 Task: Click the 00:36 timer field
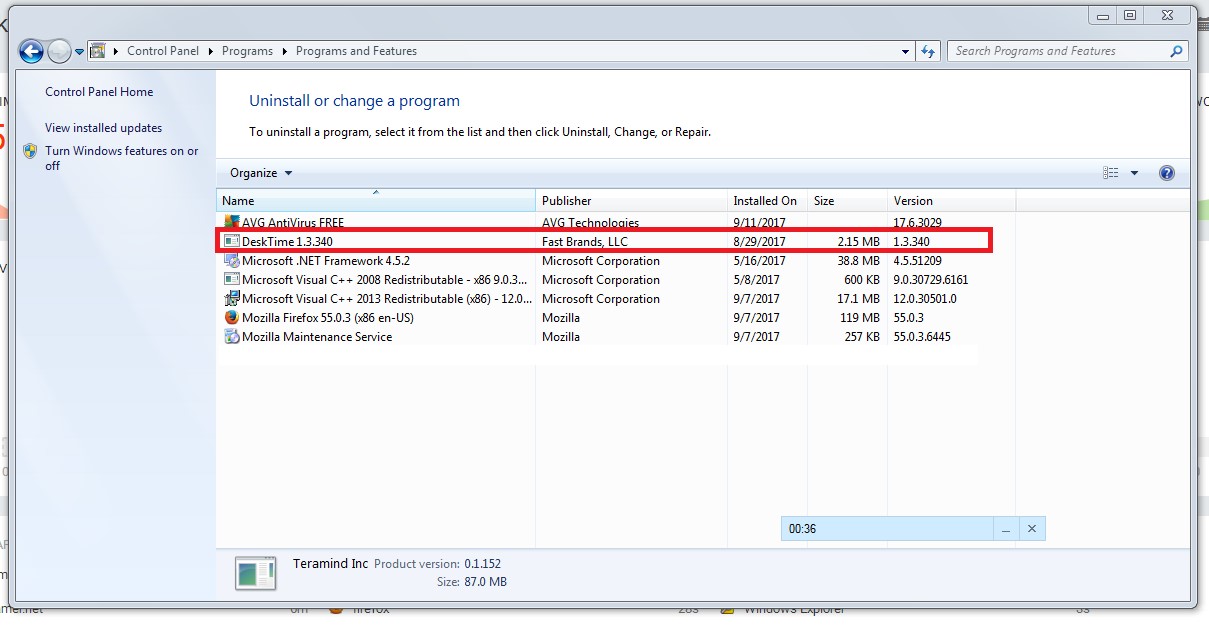pyautogui.click(x=888, y=529)
